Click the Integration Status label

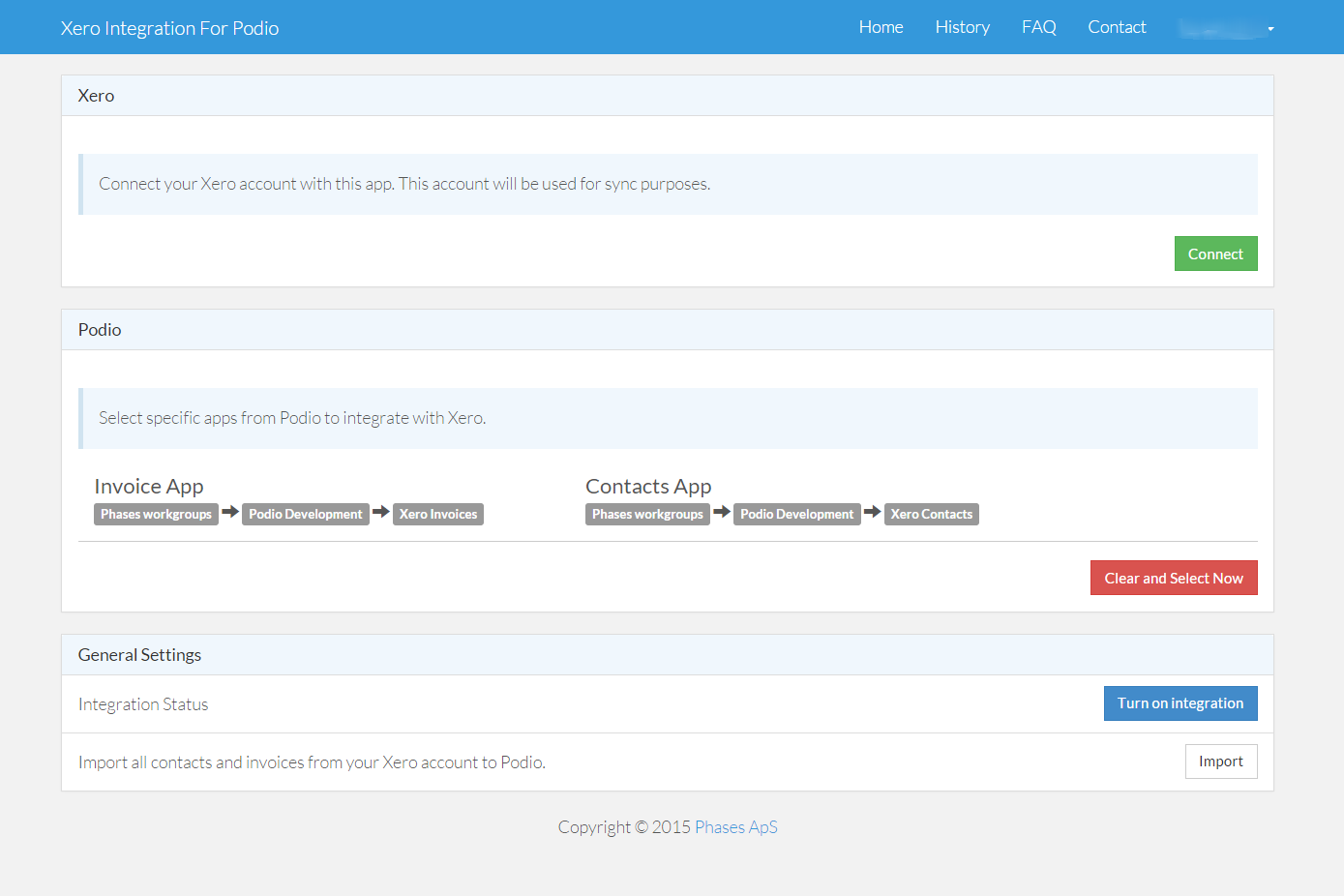pos(143,704)
